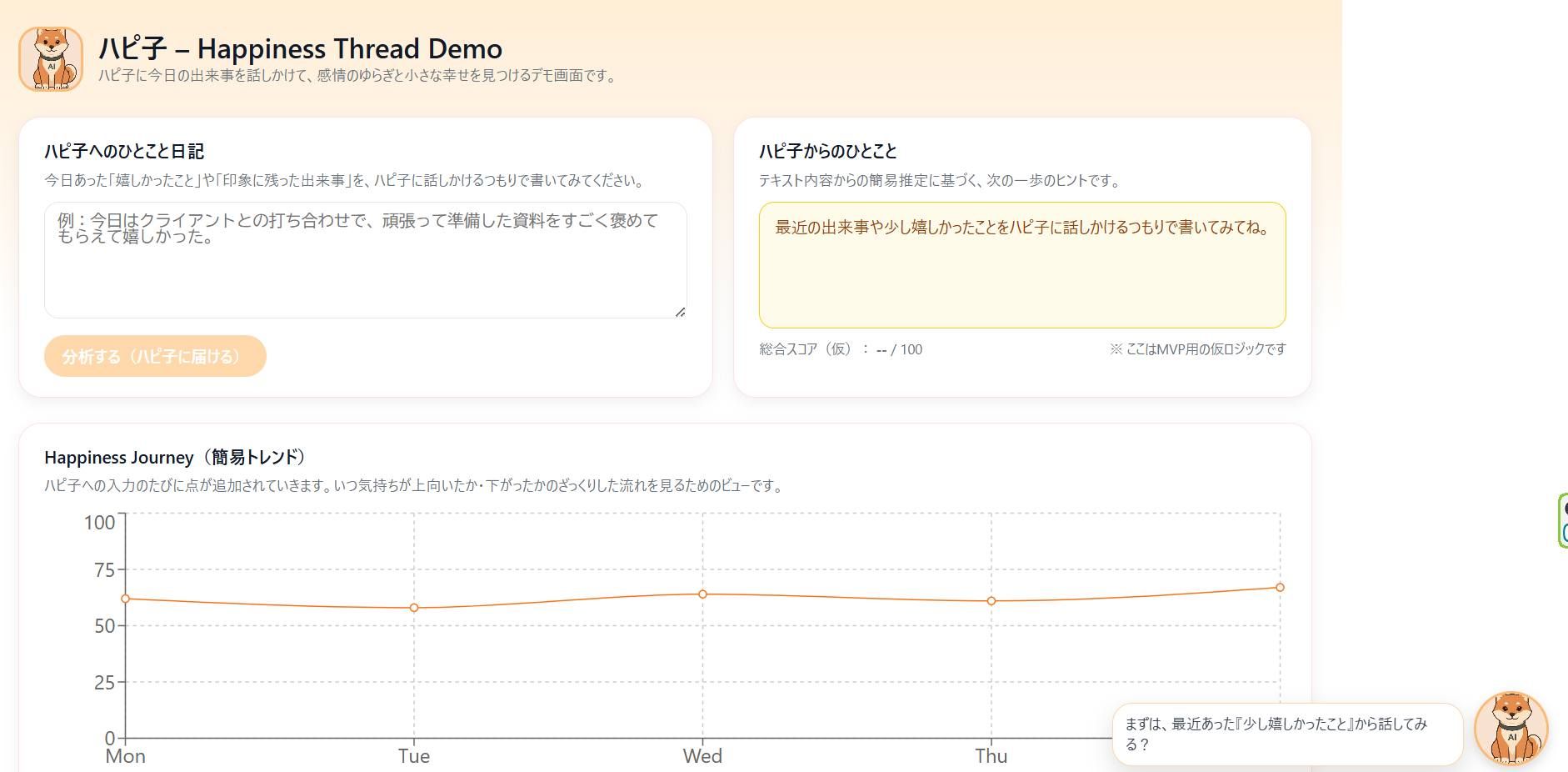The image size is (1568, 772).
Task: Click the Shiba dog logo in the header
Action: click(x=51, y=58)
